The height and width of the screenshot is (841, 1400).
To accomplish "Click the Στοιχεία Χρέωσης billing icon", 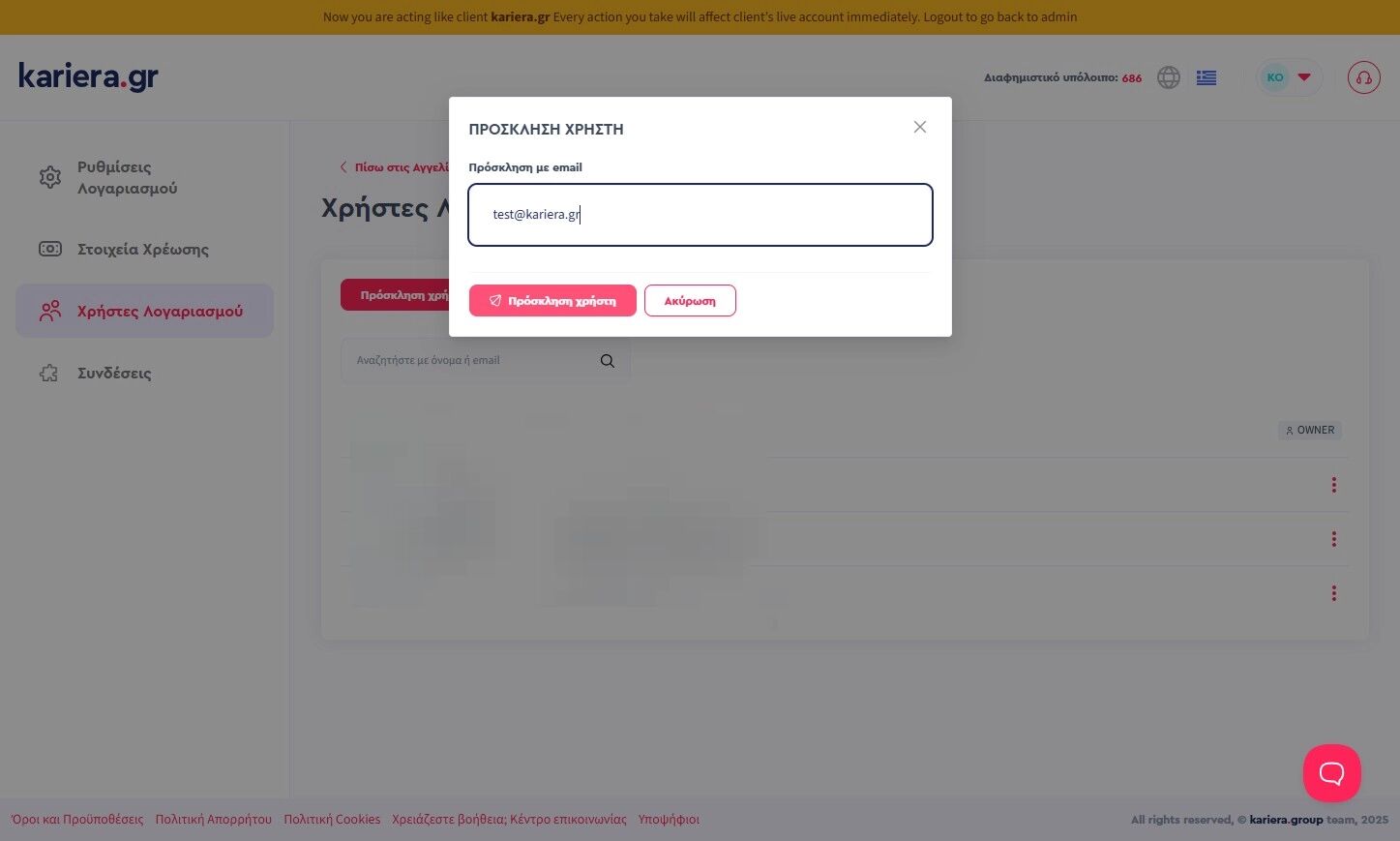I will (50, 249).
